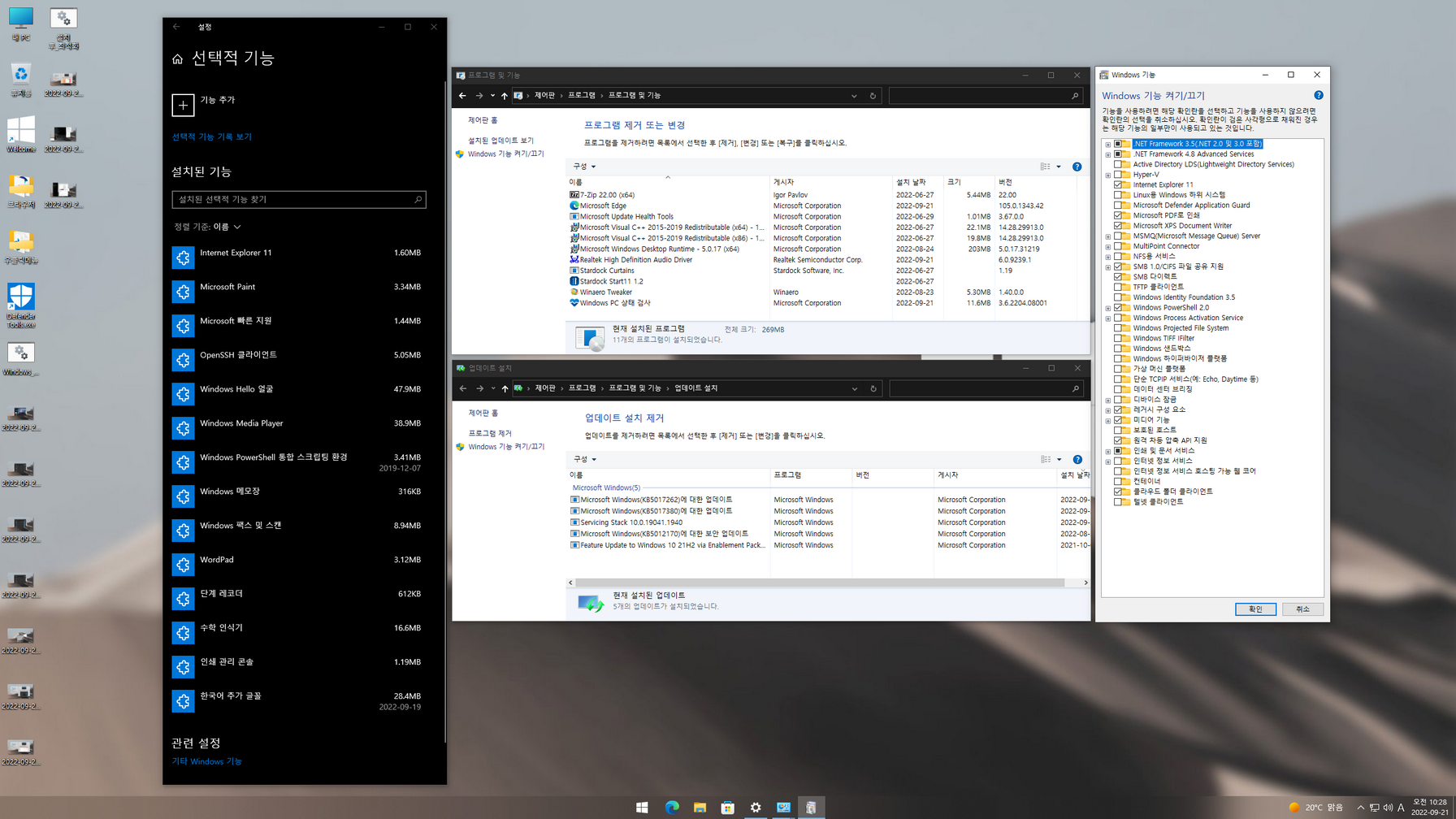Select the WordPad feature icon
This screenshot has width=1456, height=819.
[183, 565]
